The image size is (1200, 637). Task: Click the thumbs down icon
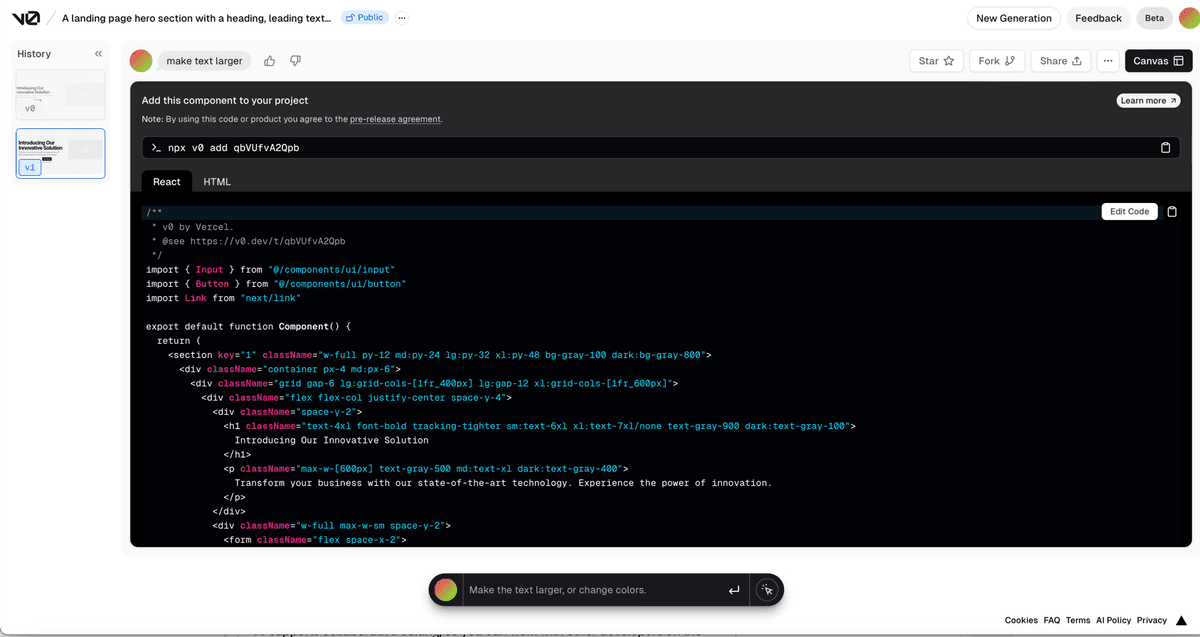(x=295, y=61)
